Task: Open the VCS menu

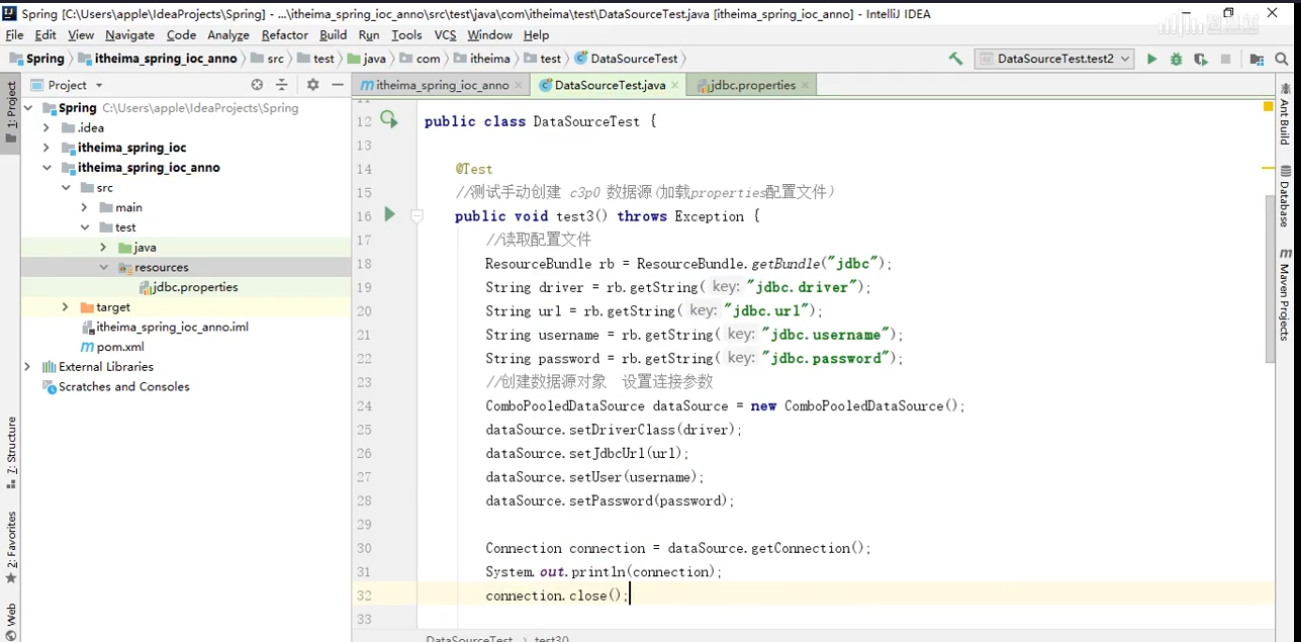Action: coord(445,35)
